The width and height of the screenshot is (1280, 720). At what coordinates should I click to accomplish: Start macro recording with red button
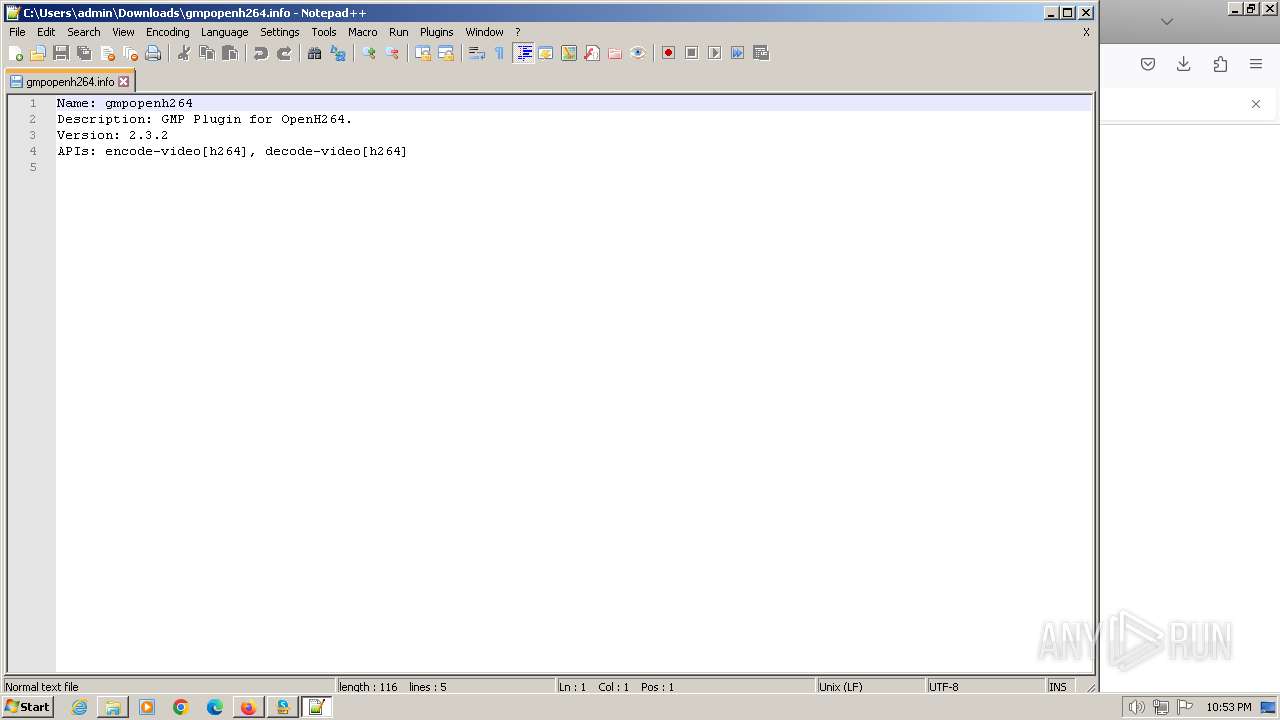pyautogui.click(x=668, y=53)
